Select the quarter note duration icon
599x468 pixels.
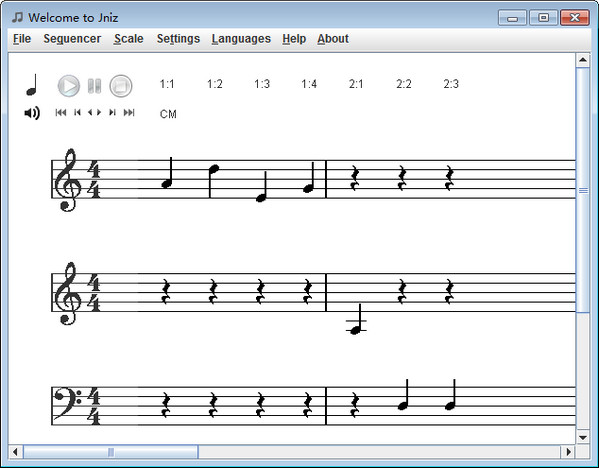pyautogui.click(x=32, y=85)
